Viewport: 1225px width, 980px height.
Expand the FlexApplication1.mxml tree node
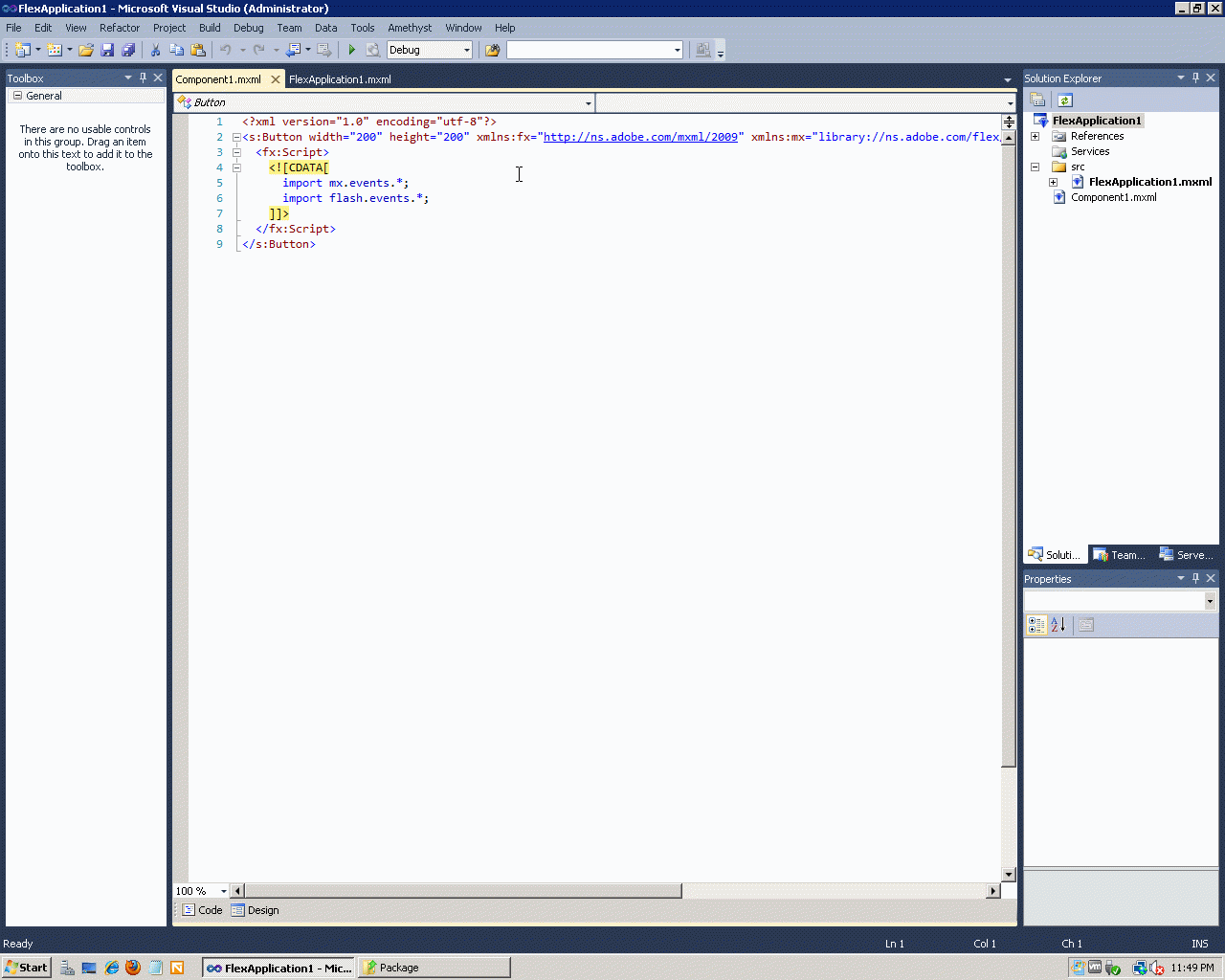1053,182
